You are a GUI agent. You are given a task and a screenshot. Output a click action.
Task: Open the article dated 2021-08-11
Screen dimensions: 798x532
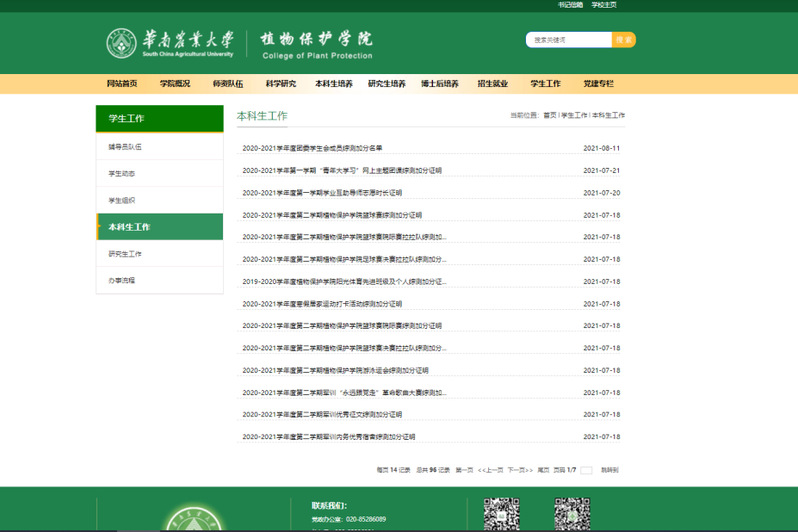point(312,148)
